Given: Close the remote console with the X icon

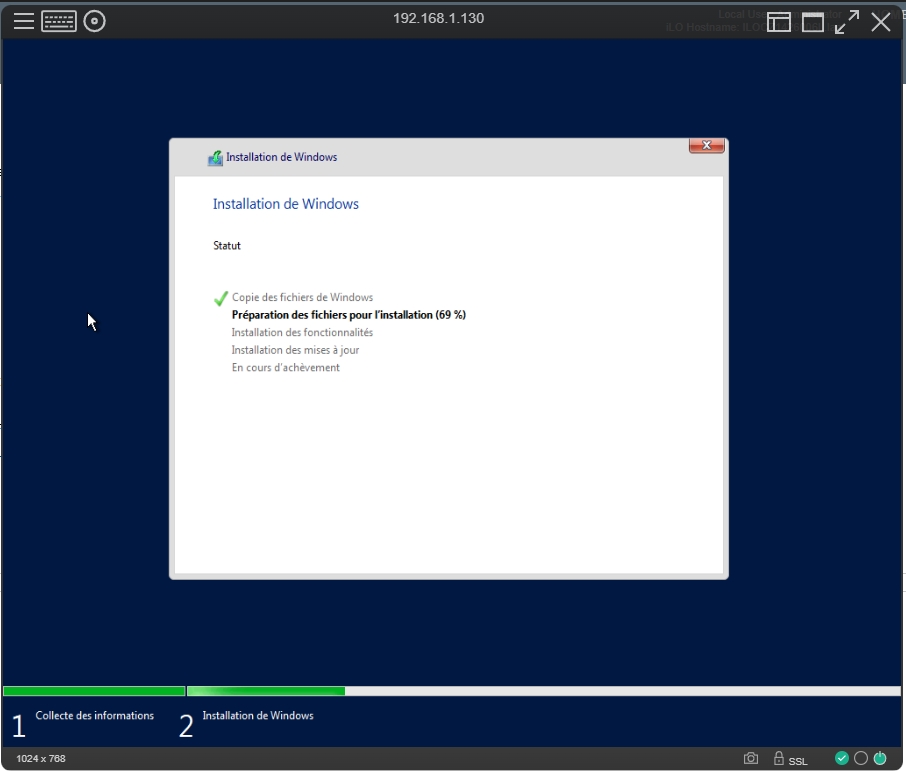Looking at the screenshot, I should pos(881,22).
